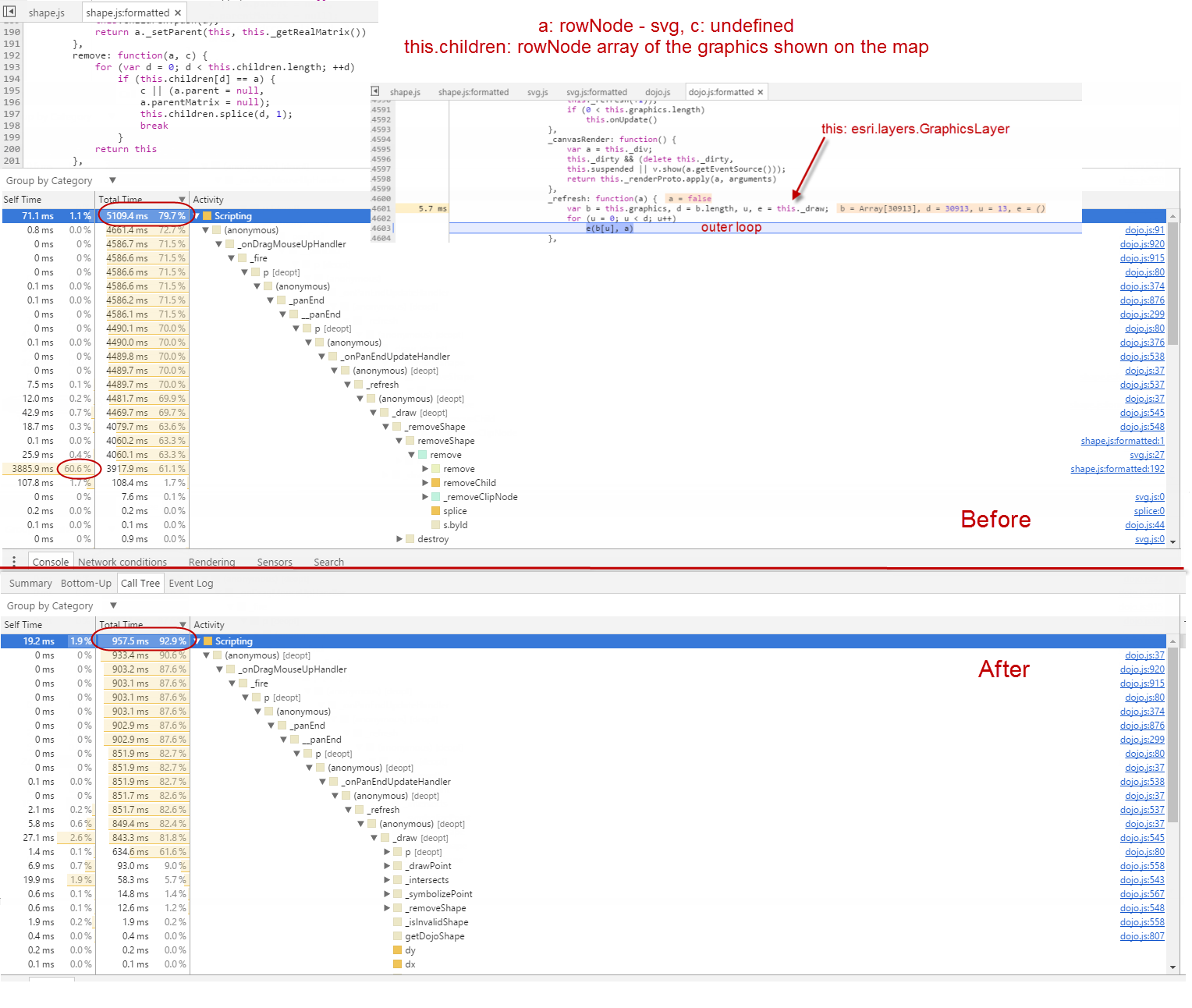Click the 634.6 ms total time cell
The width and height of the screenshot is (1192, 1008).
point(129,852)
